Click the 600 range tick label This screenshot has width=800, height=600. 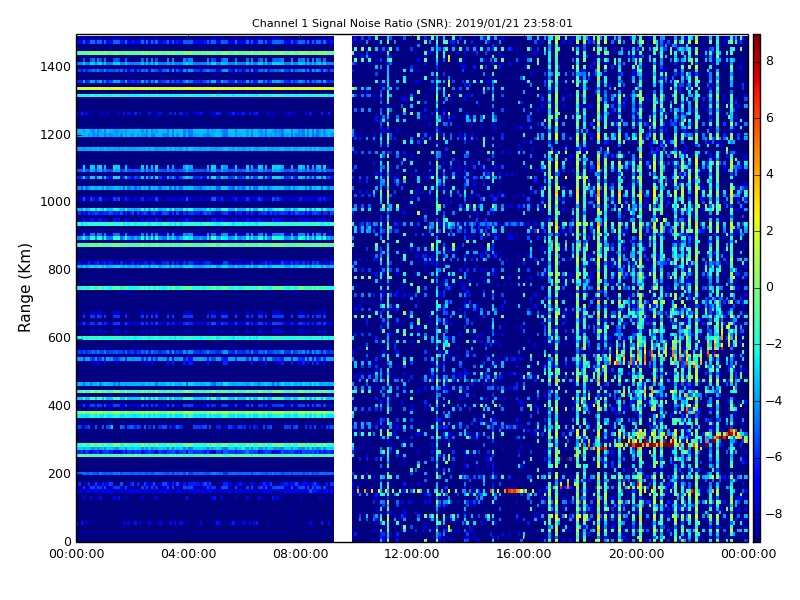(59, 338)
